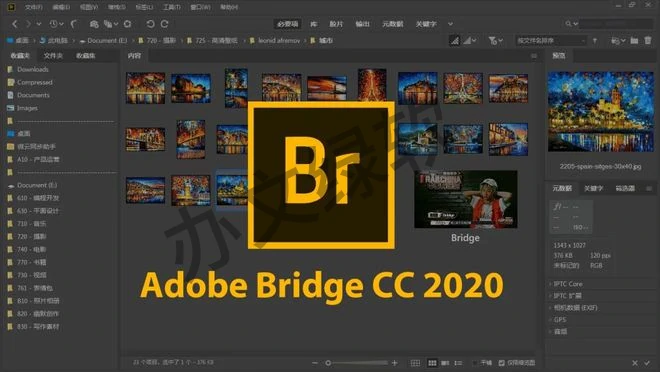Click the Open in Camera Raw aperture icon
The width and height of the screenshot is (660, 372).
[x=127, y=24]
